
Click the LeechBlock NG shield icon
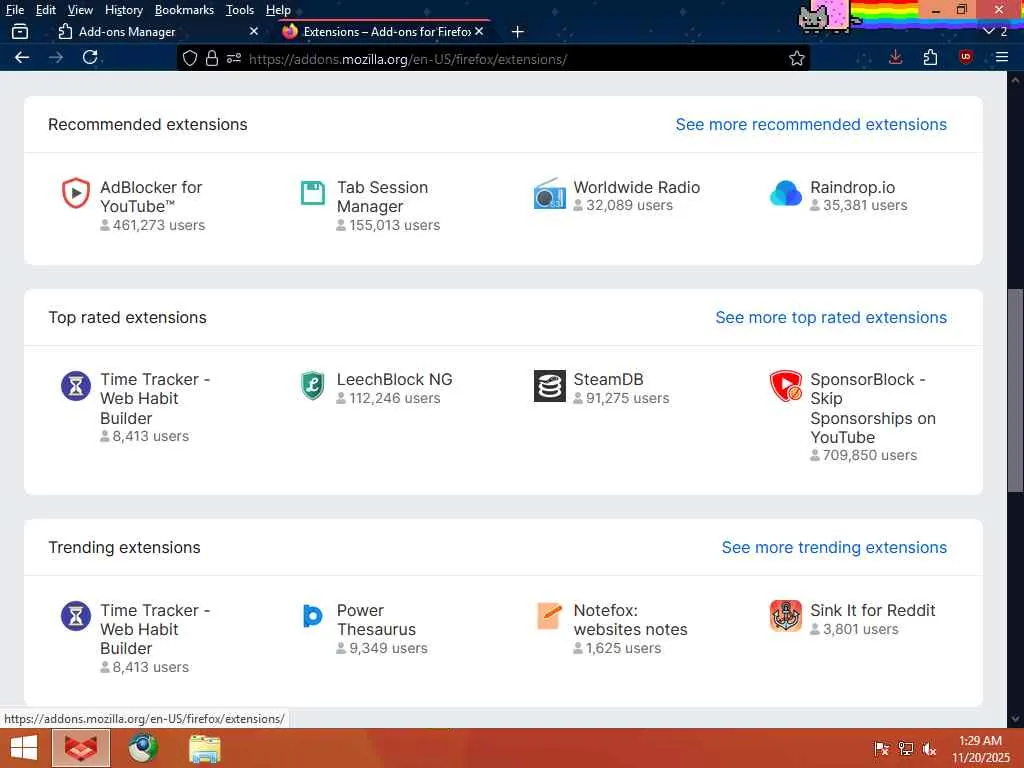click(x=312, y=385)
